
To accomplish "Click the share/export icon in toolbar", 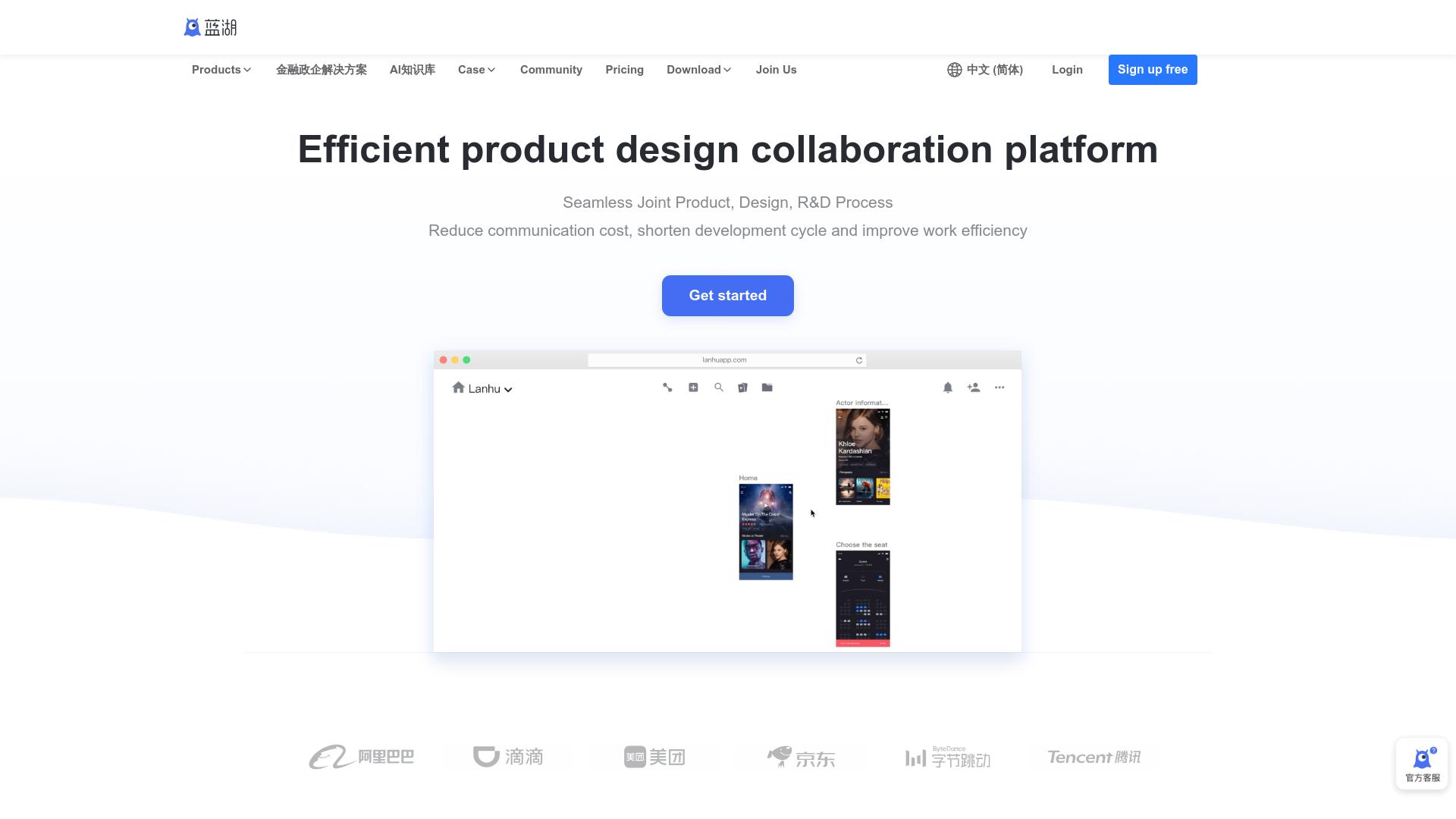I will pos(668,388).
